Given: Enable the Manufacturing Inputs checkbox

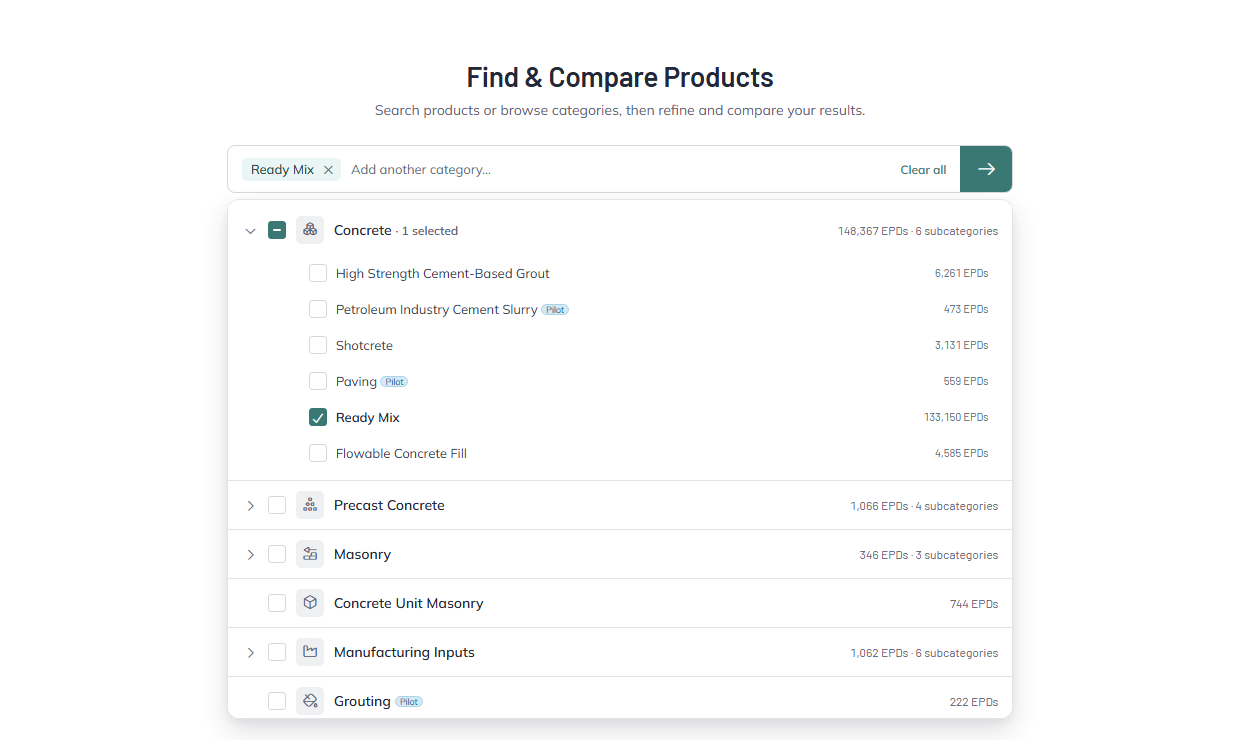Looking at the screenshot, I should click(x=277, y=652).
